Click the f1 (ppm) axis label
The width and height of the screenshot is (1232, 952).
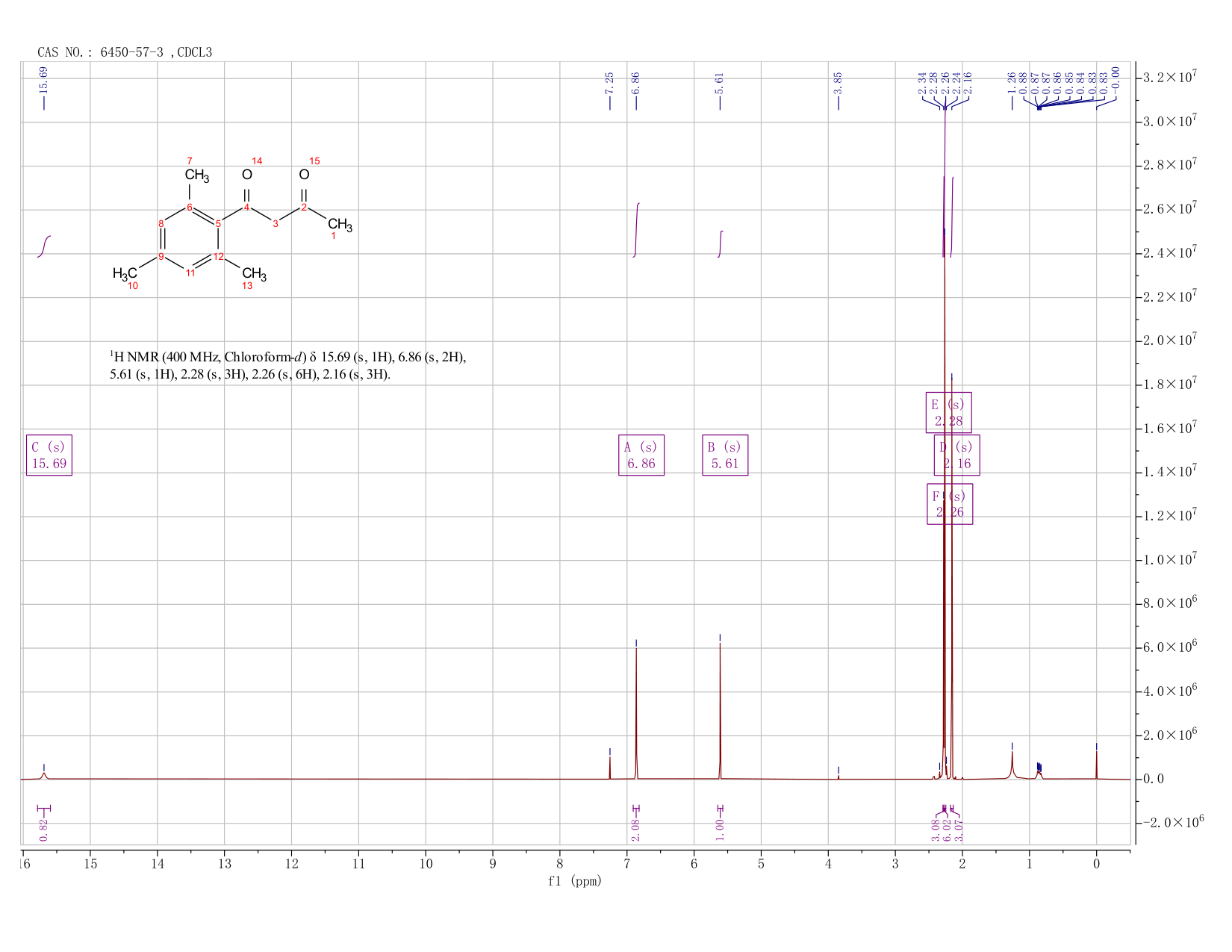pos(575,881)
